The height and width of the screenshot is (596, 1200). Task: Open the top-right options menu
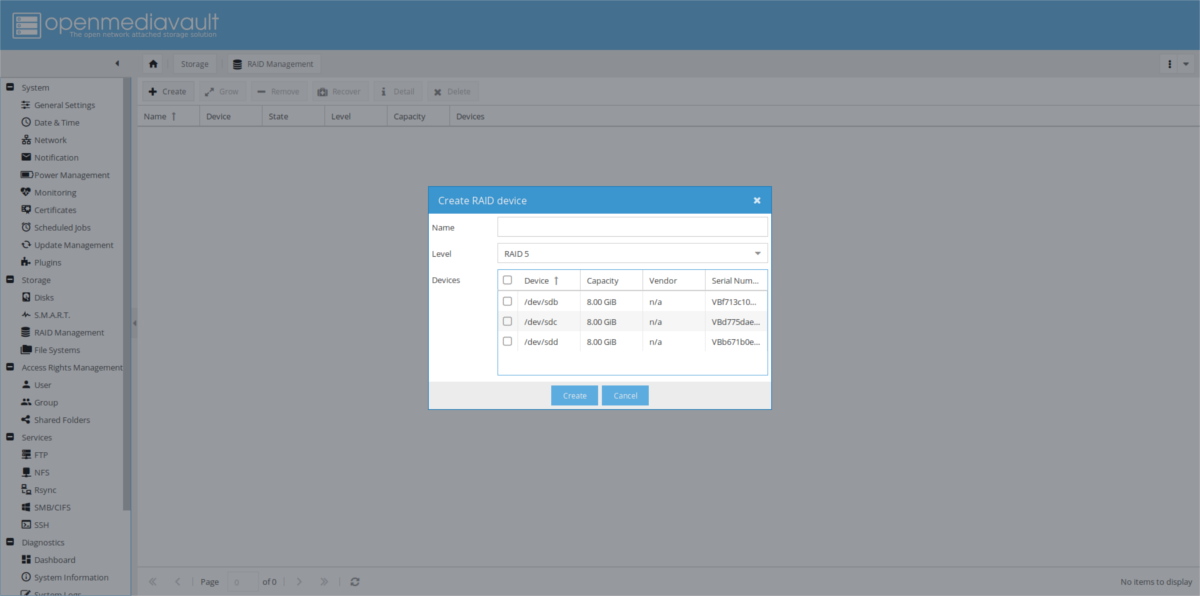pos(1177,64)
